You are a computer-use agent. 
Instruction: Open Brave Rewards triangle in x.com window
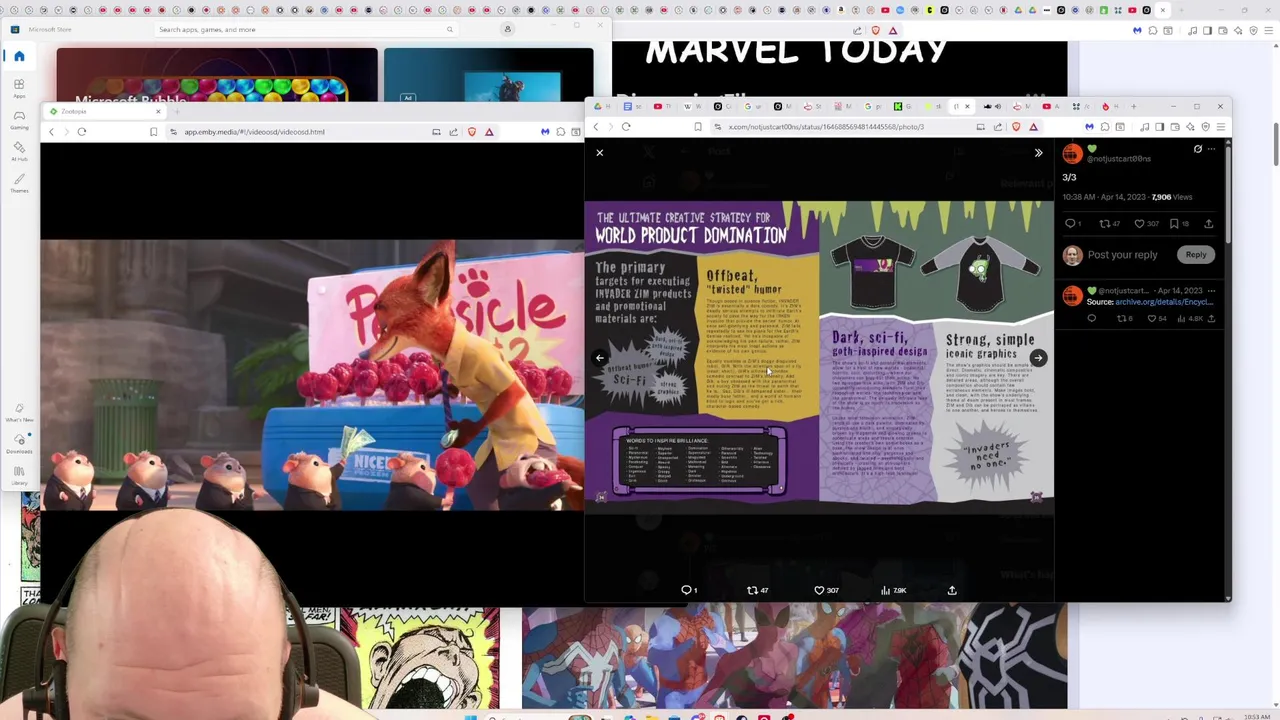[1033, 127]
